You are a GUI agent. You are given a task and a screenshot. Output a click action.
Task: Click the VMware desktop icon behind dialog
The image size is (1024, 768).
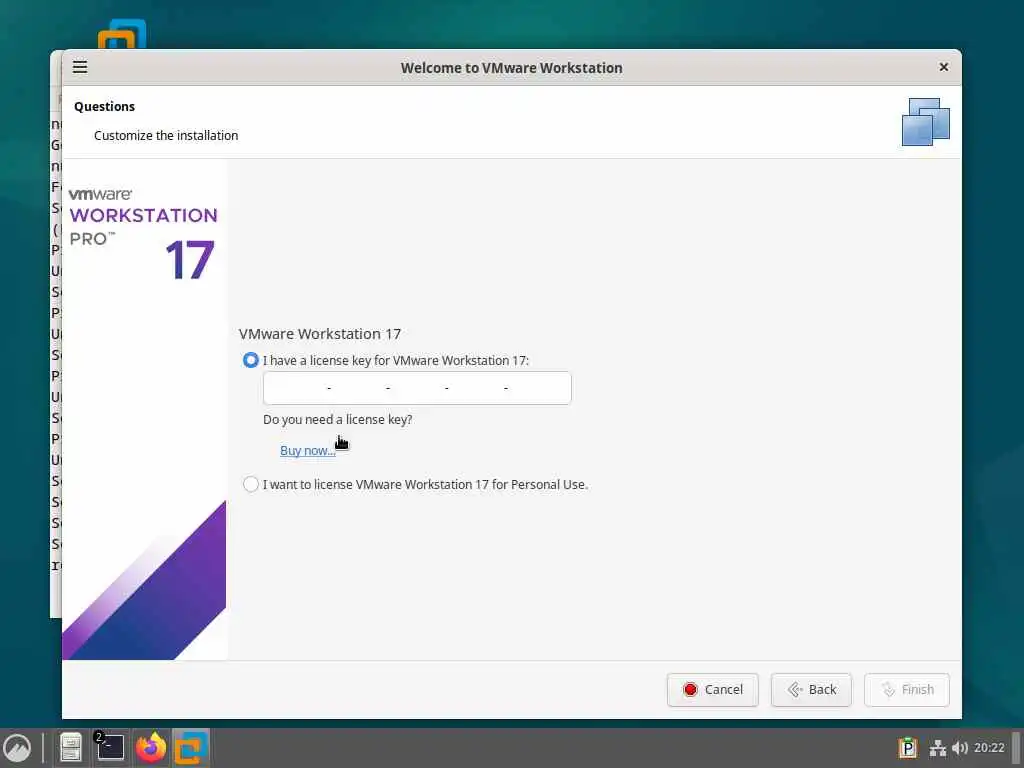[122, 34]
